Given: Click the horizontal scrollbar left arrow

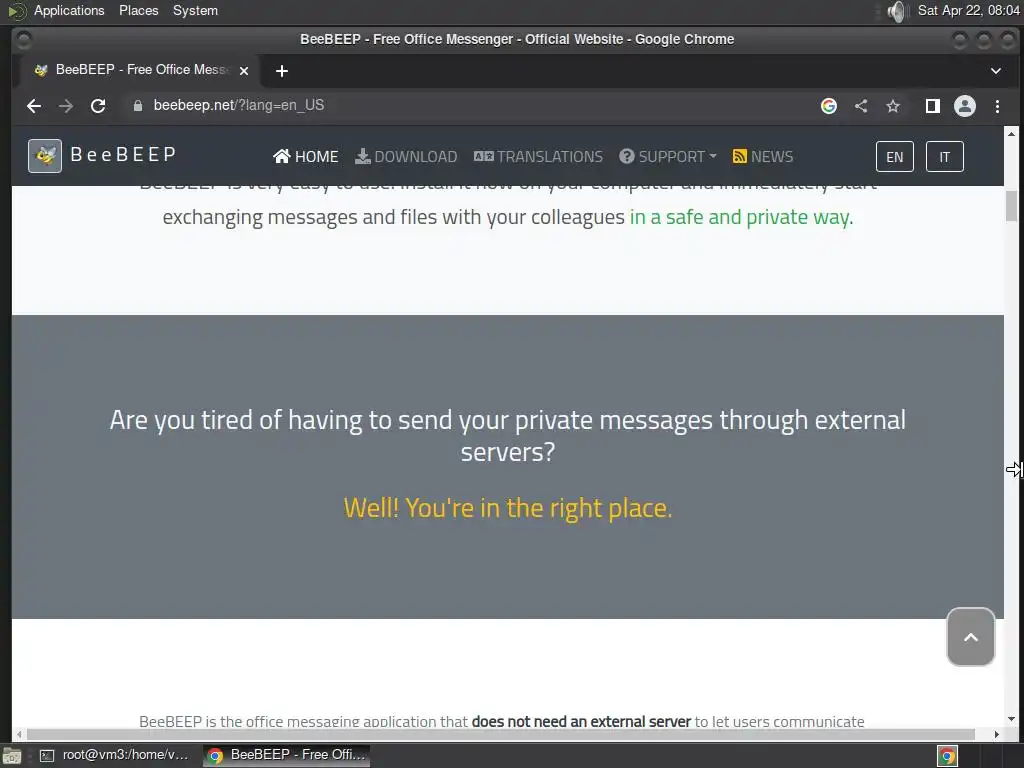Looking at the screenshot, I should 19,735.
